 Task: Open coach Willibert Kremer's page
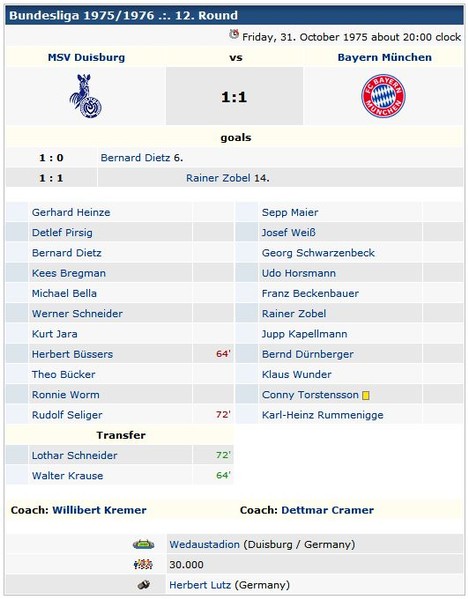pos(99,510)
